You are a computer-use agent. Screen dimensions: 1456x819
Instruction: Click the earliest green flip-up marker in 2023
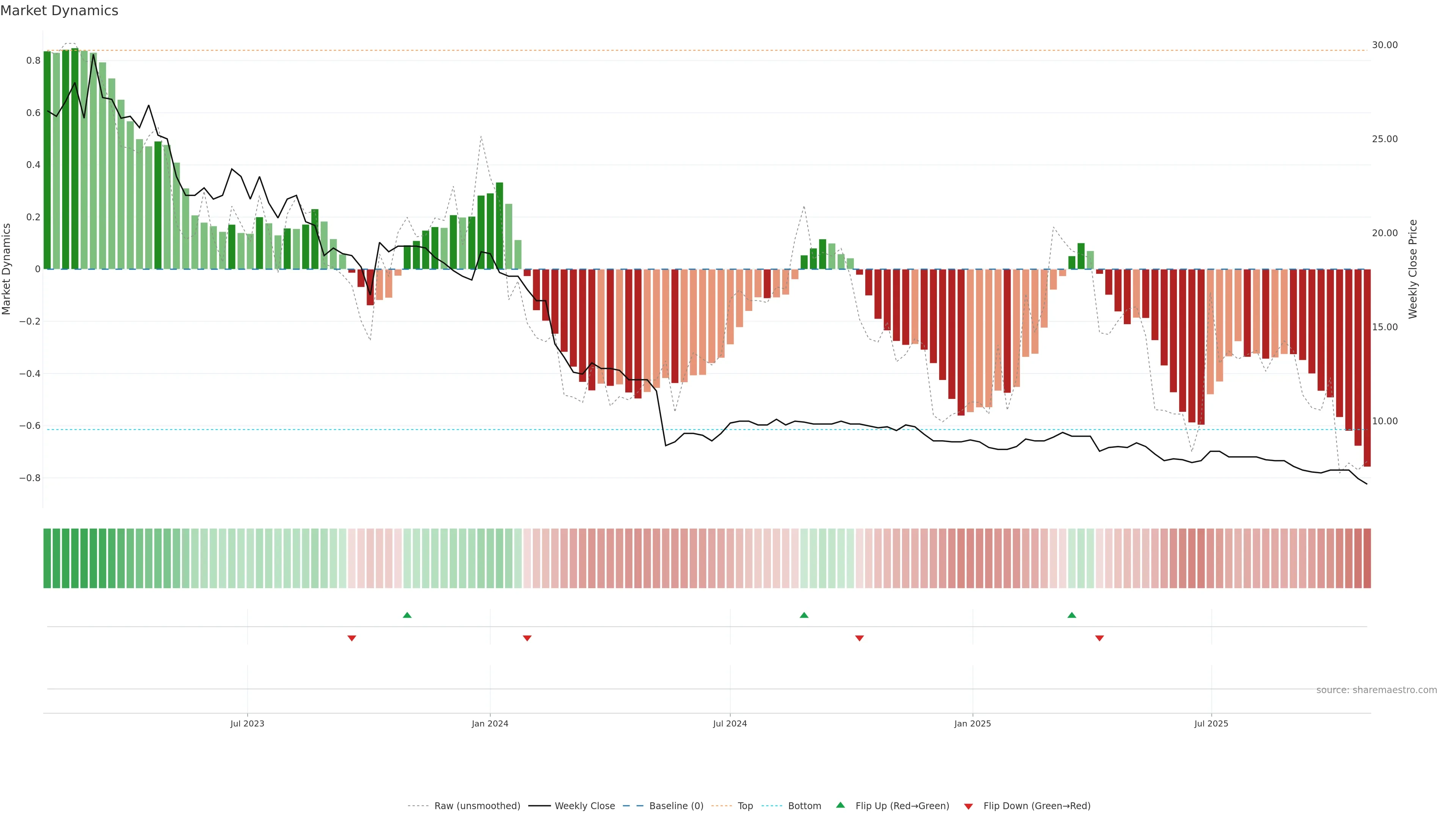[407, 615]
